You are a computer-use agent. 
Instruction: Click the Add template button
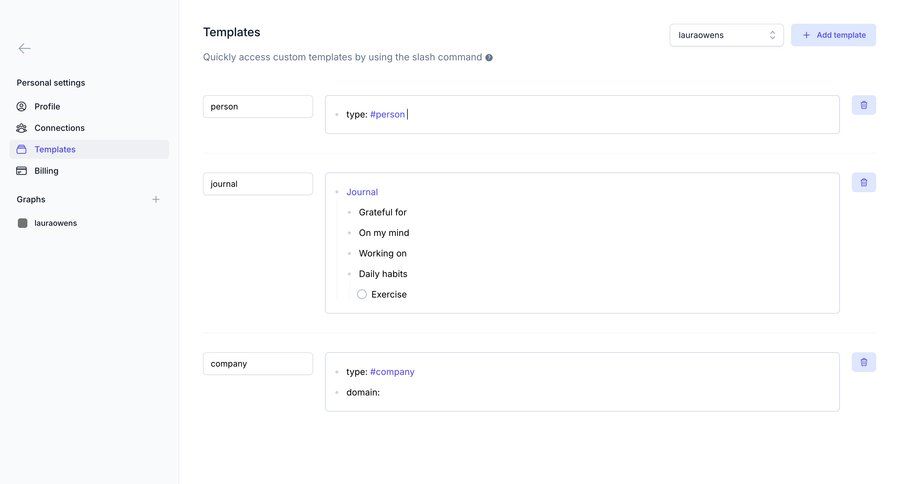point(833,35)
